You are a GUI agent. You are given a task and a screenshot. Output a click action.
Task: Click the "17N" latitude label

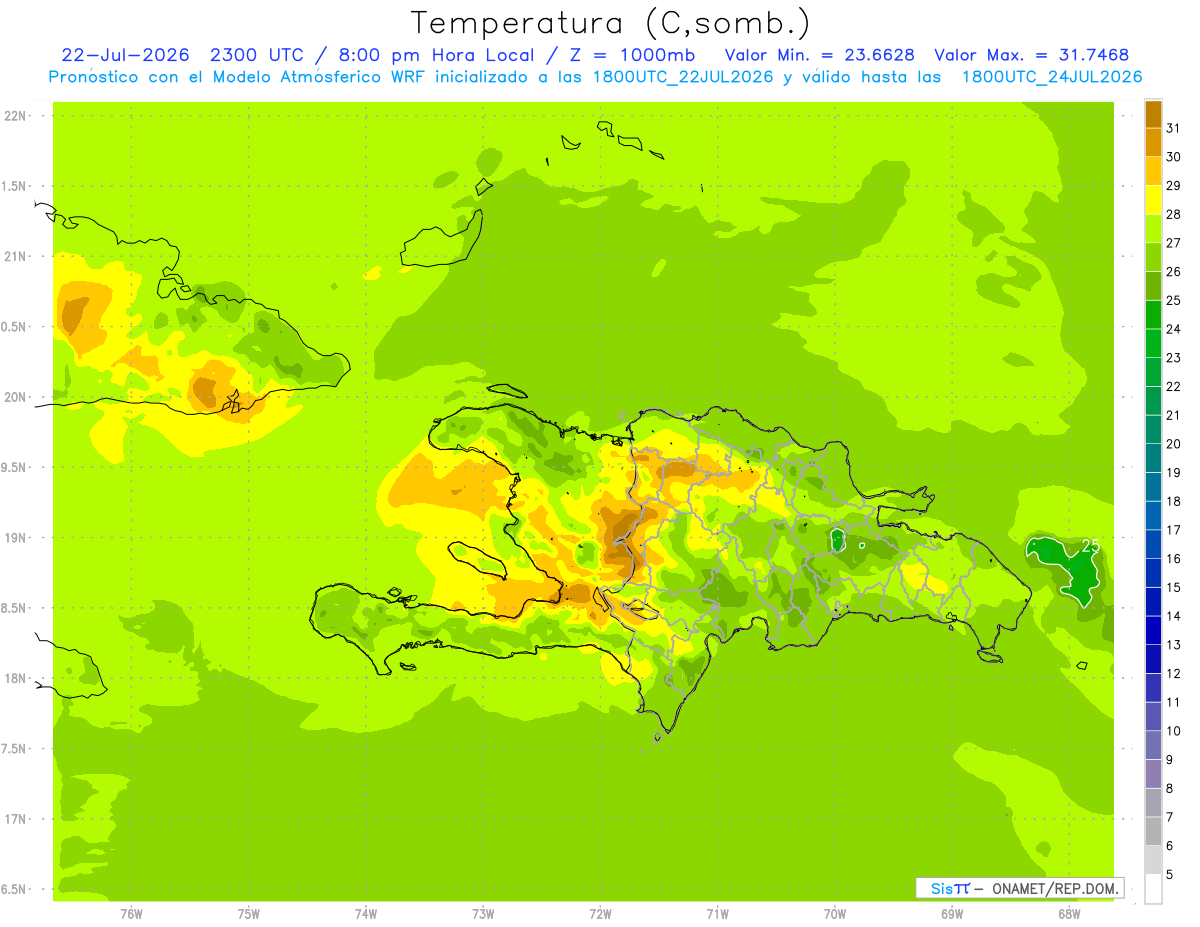coord(14,819)
